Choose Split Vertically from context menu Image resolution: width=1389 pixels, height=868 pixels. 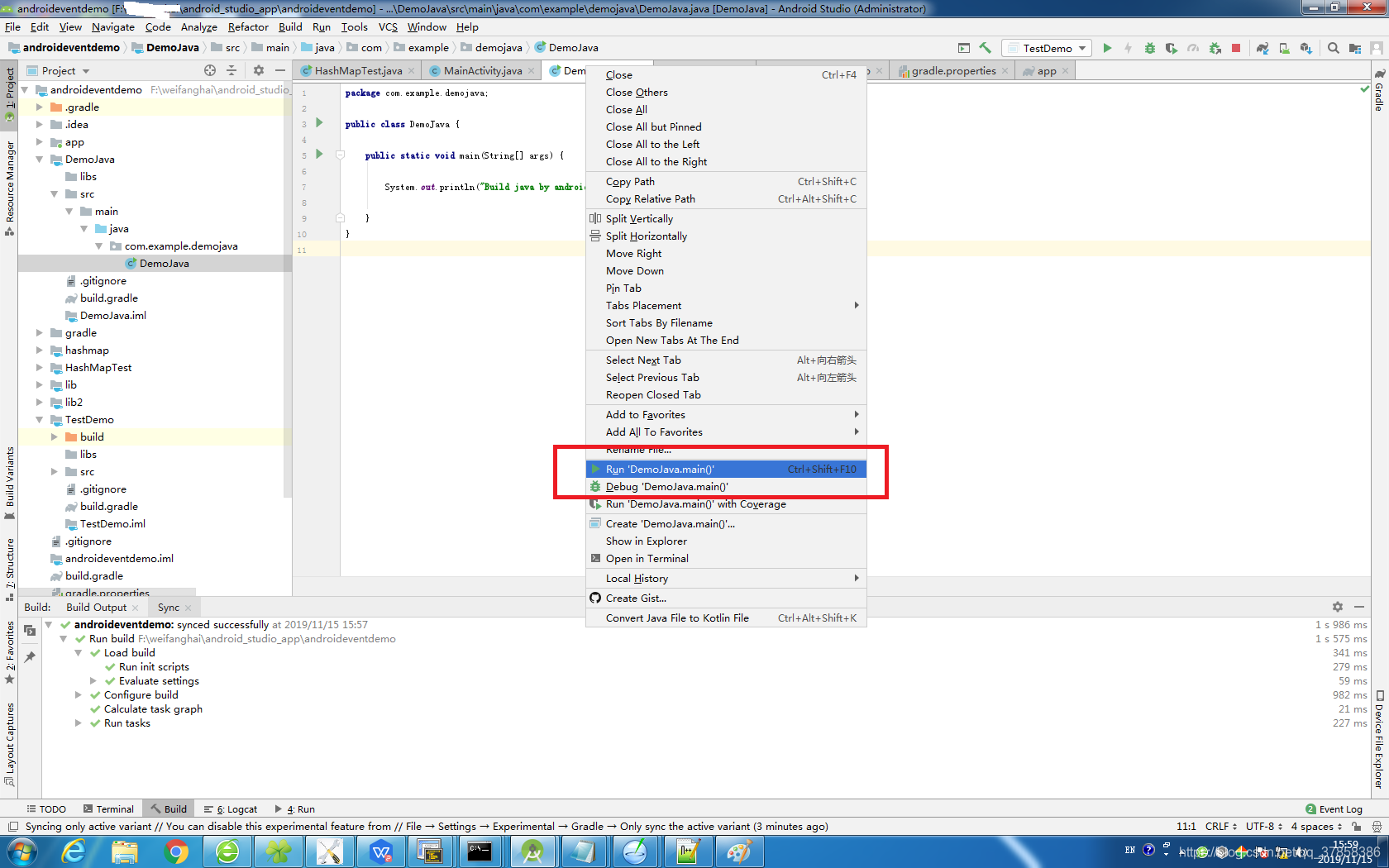click(726, 219)
